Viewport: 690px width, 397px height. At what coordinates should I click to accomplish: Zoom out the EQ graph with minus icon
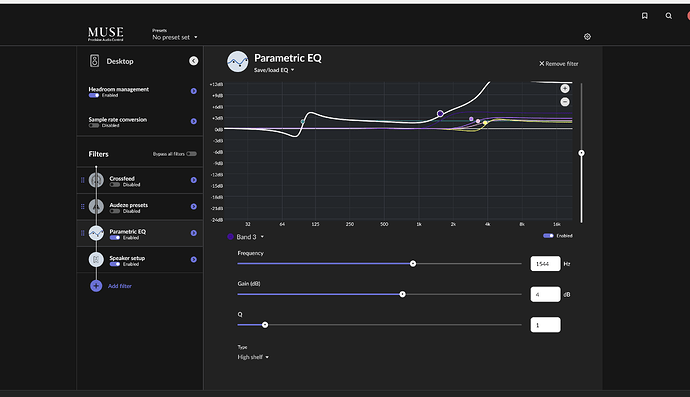pos(565,102)
